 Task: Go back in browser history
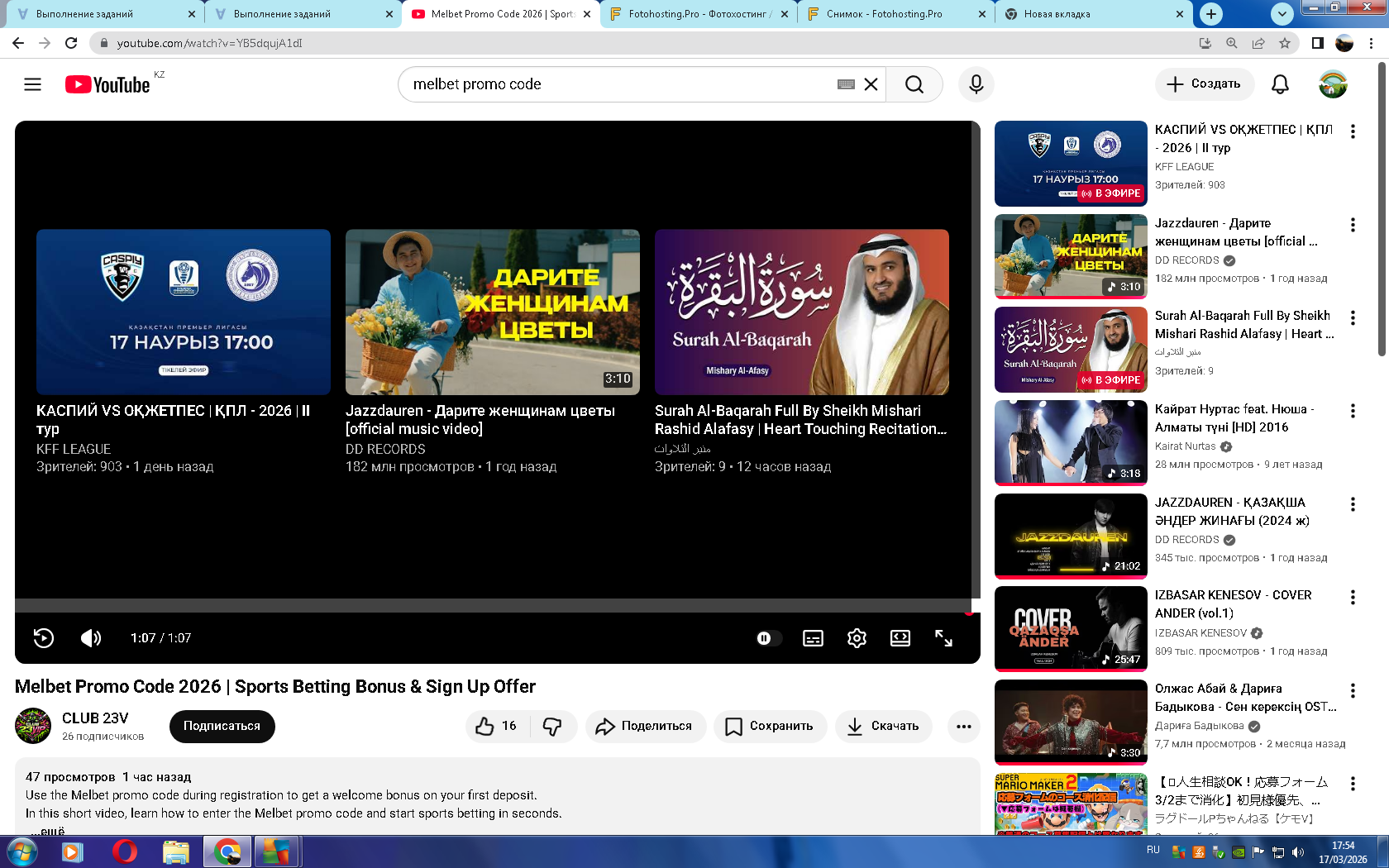pos(18,43)
